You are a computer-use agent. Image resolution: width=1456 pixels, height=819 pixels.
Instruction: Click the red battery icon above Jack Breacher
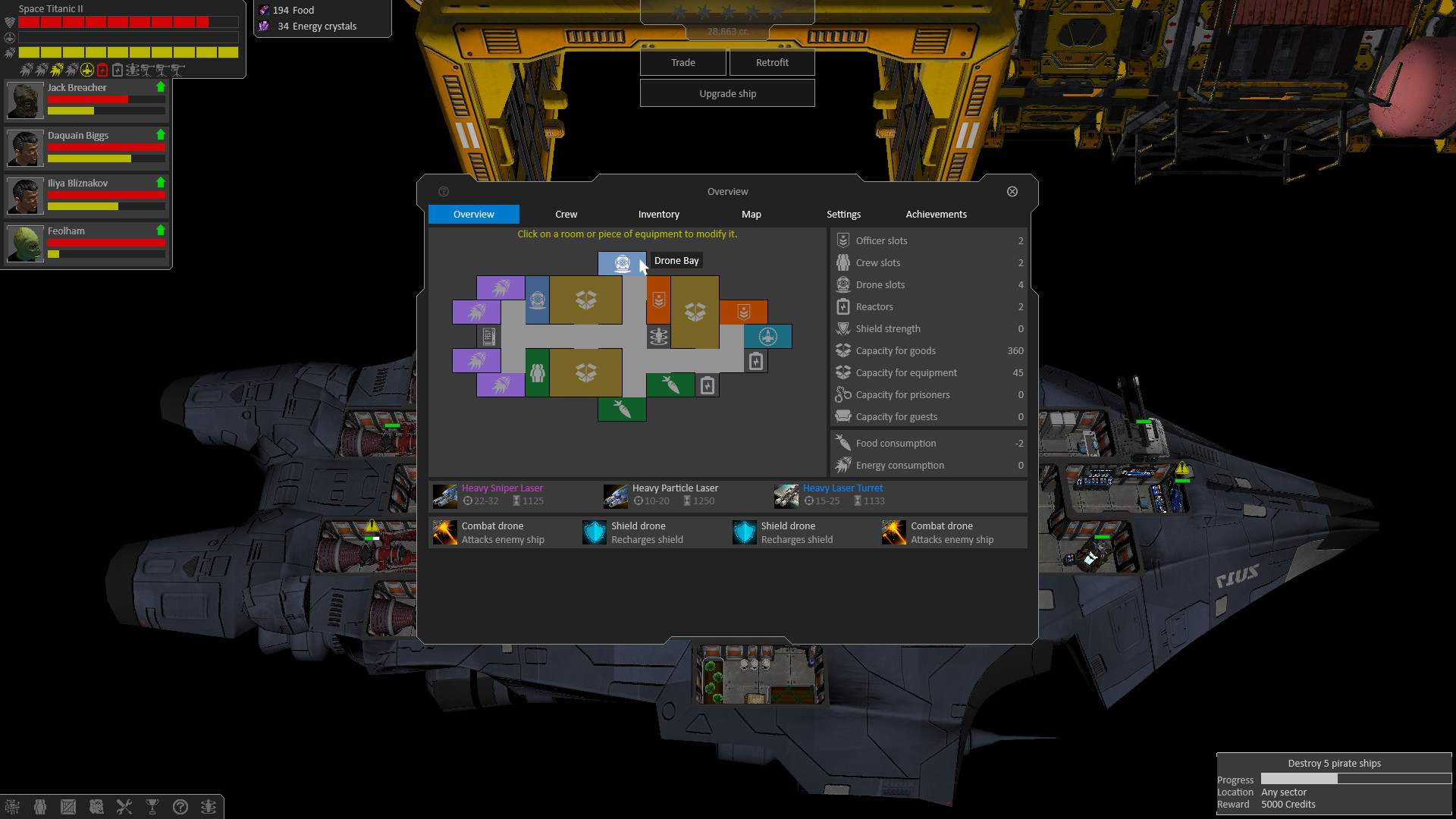point(102,70)
